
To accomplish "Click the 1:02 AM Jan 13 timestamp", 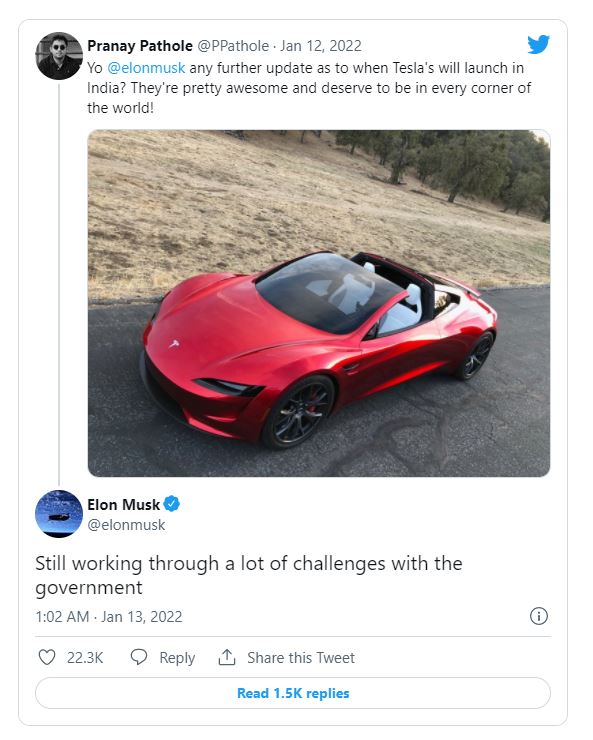I will tap(109, 616).
